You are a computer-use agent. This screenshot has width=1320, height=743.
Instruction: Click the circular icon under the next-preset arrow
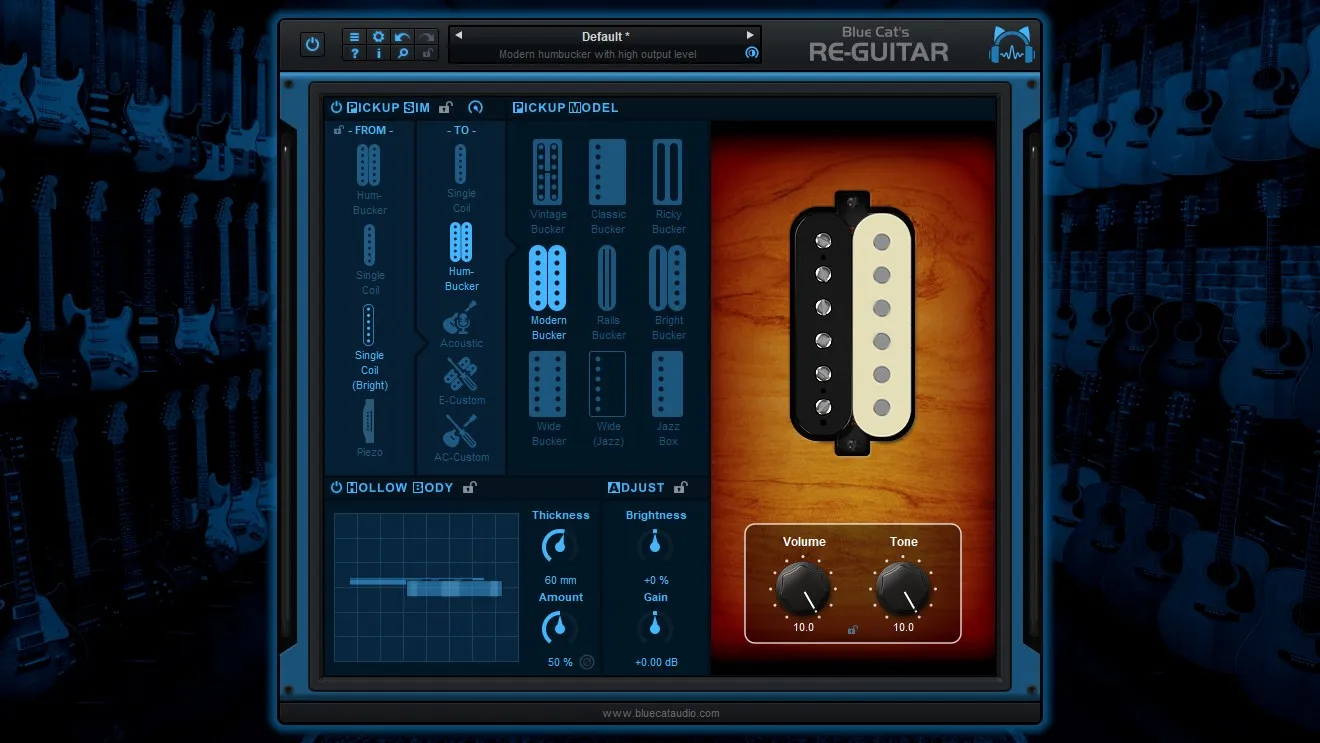tap(751, 53)
